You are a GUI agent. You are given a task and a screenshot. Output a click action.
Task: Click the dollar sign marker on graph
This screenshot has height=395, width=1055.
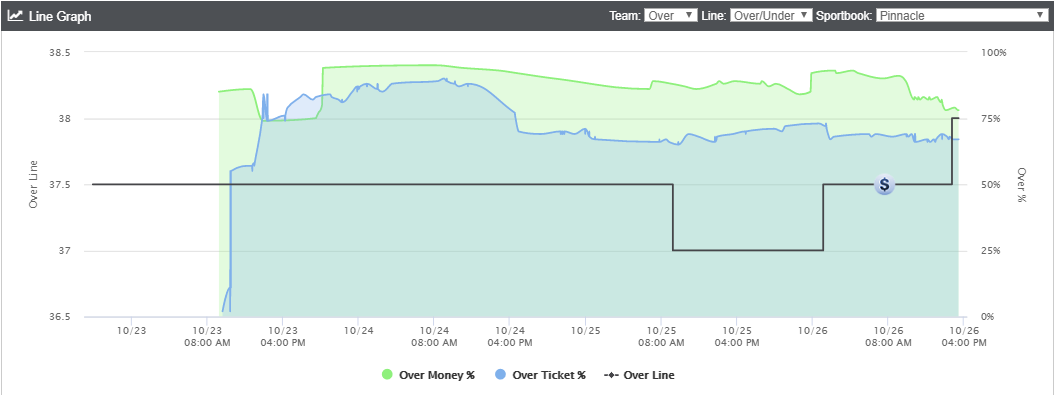pyautogui.click(x=884, y=184)
